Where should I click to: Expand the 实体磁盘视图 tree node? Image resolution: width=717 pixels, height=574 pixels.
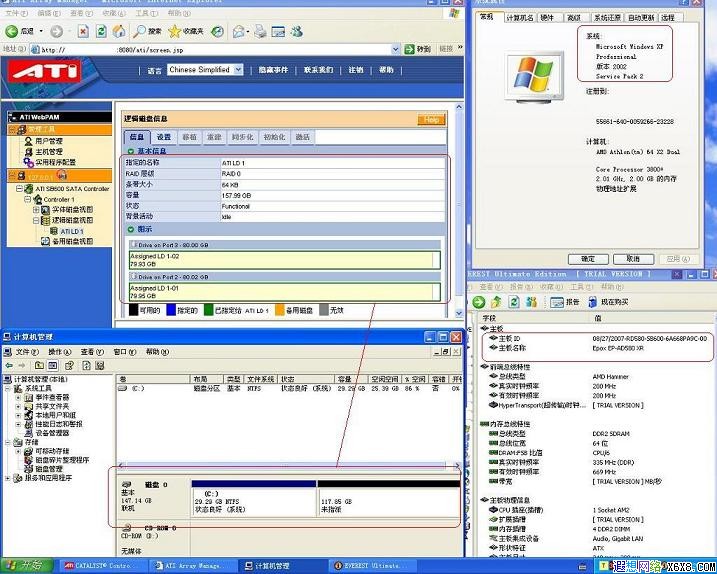point(36,210)
